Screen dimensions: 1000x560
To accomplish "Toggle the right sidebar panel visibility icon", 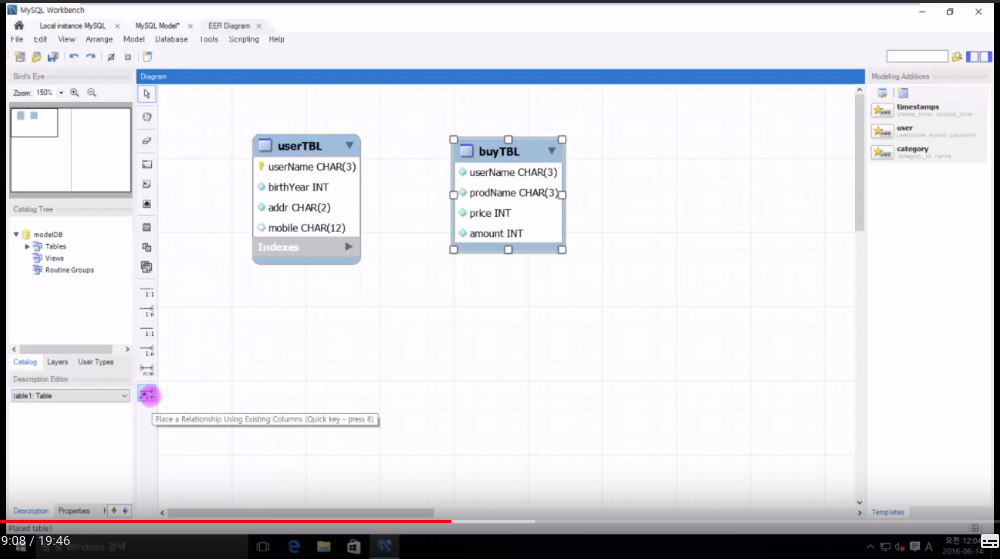I will pos(986,57).
